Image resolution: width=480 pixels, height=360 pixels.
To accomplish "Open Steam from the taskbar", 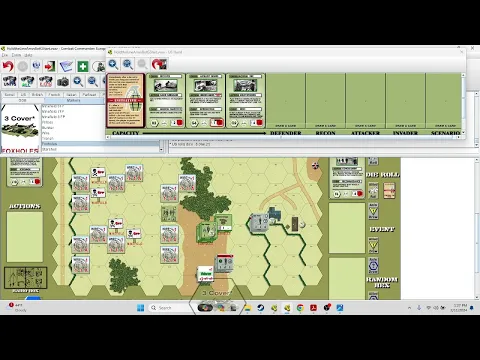I will point(261,308).
